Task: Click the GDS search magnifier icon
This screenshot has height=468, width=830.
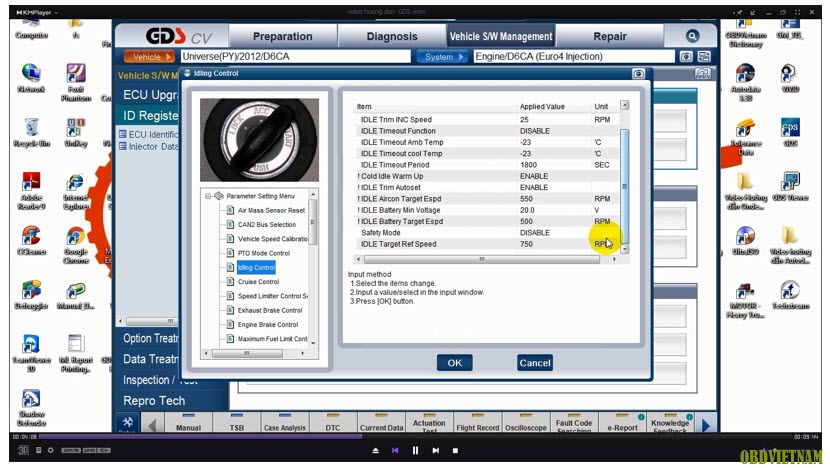Action: click(692, 36)
